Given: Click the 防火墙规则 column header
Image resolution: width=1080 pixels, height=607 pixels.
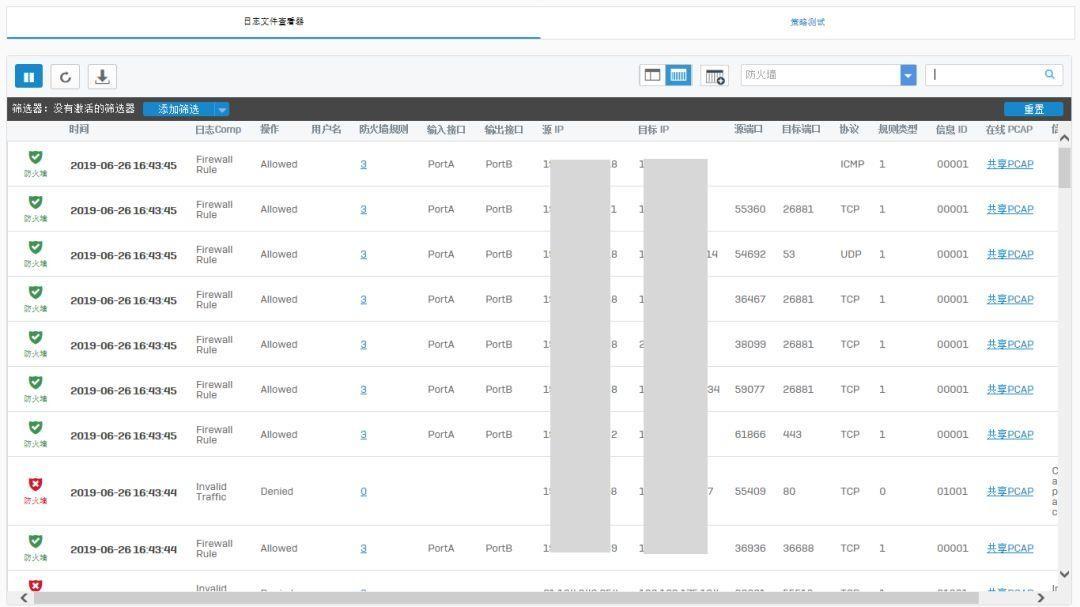Looking at the screenshot, I should (384, 129).
